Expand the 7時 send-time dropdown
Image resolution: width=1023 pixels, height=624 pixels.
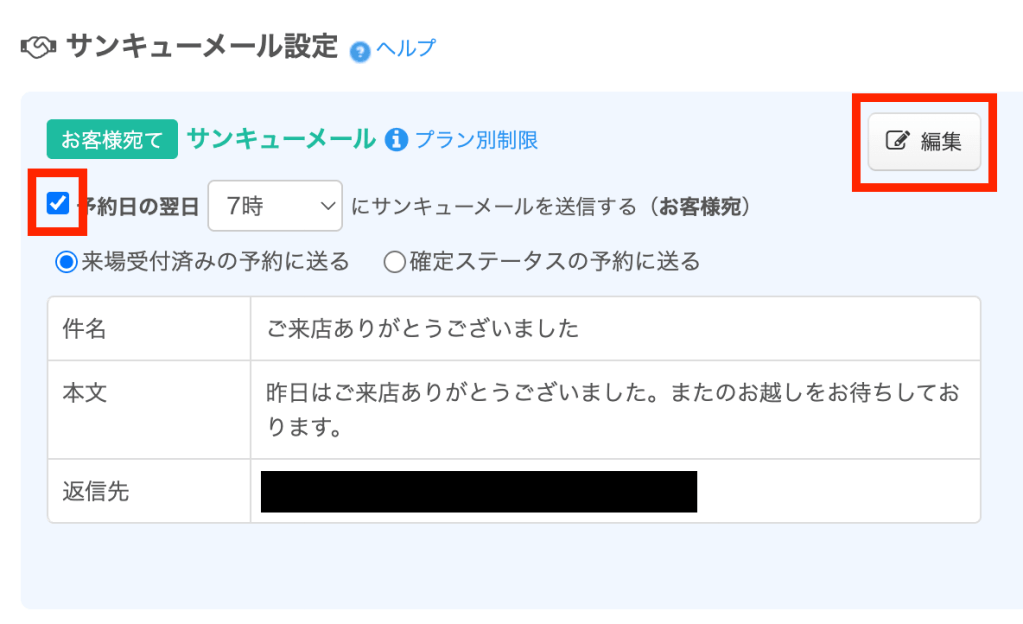[275, 206]
